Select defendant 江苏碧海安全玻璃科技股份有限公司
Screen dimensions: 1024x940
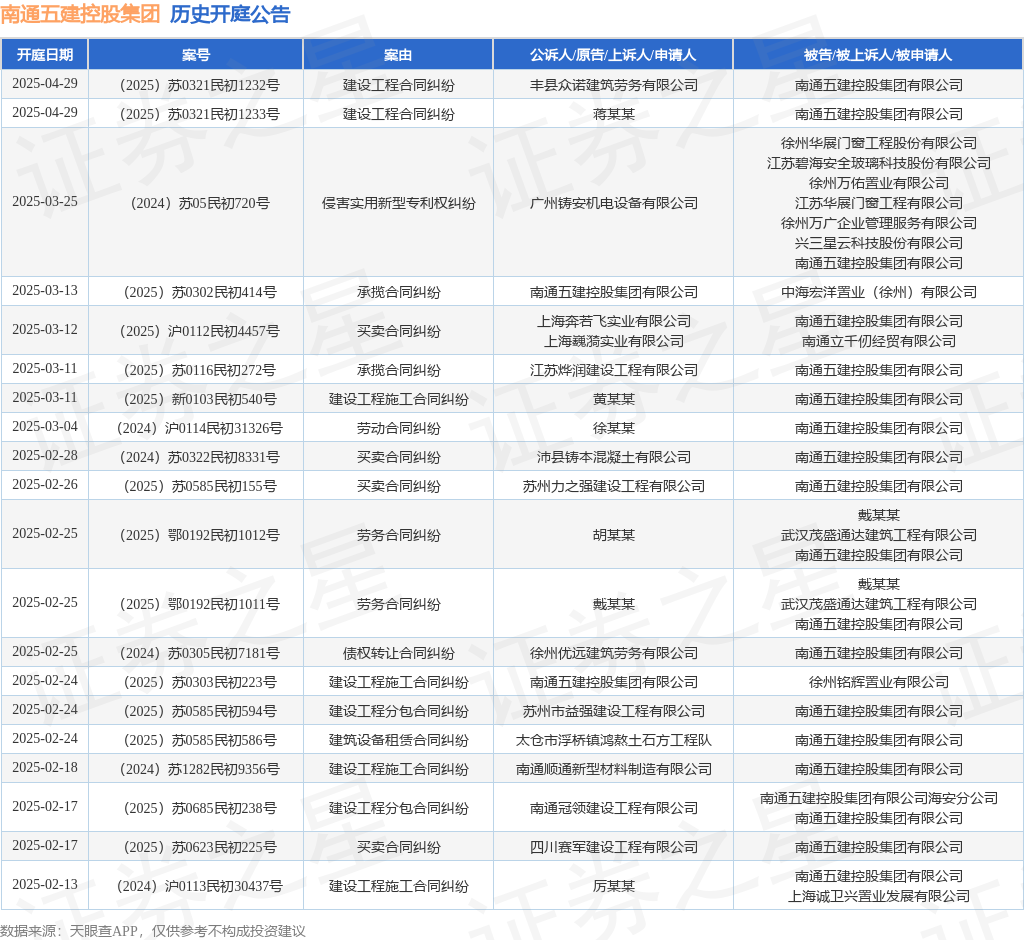click(x=879, y=163)
